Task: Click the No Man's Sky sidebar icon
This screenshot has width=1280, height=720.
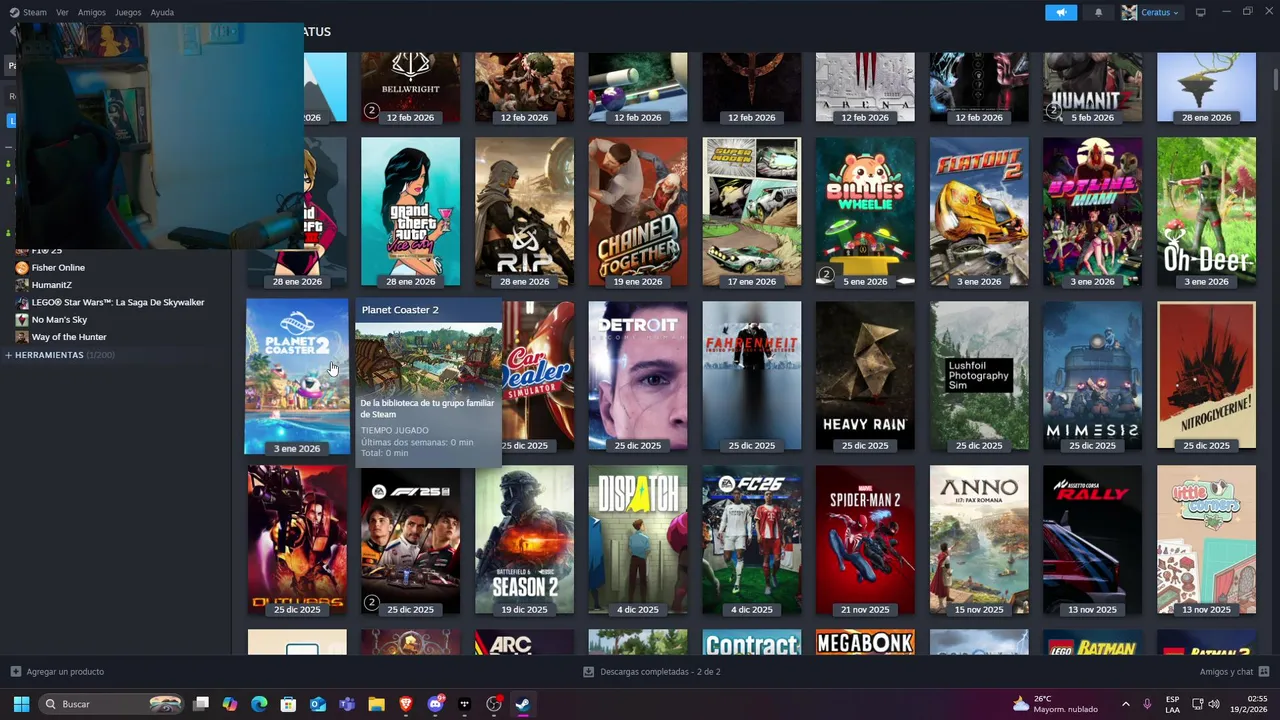Action: (22, 320)
